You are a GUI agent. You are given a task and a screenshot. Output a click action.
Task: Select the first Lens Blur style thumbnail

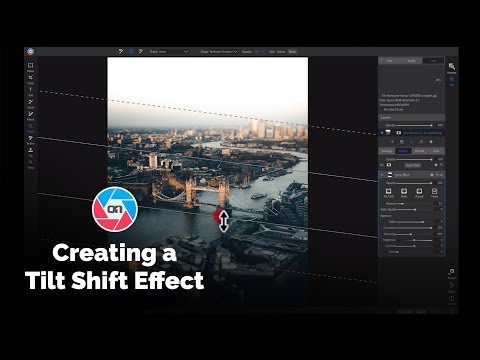pos(389,192)
